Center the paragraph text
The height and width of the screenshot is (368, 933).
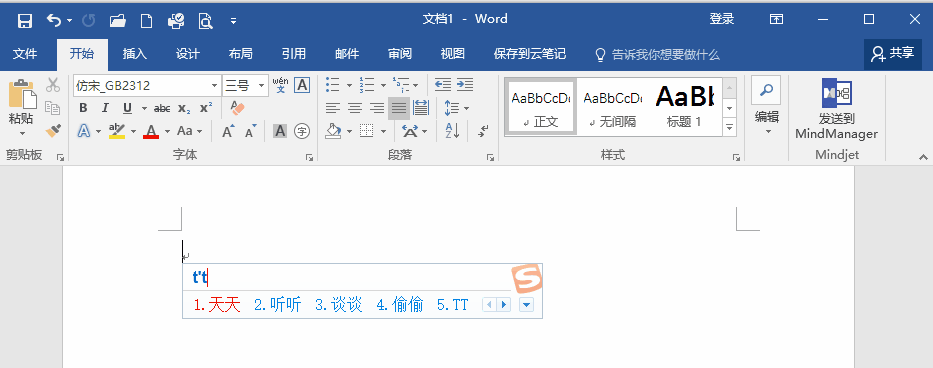tap(355, 108)
